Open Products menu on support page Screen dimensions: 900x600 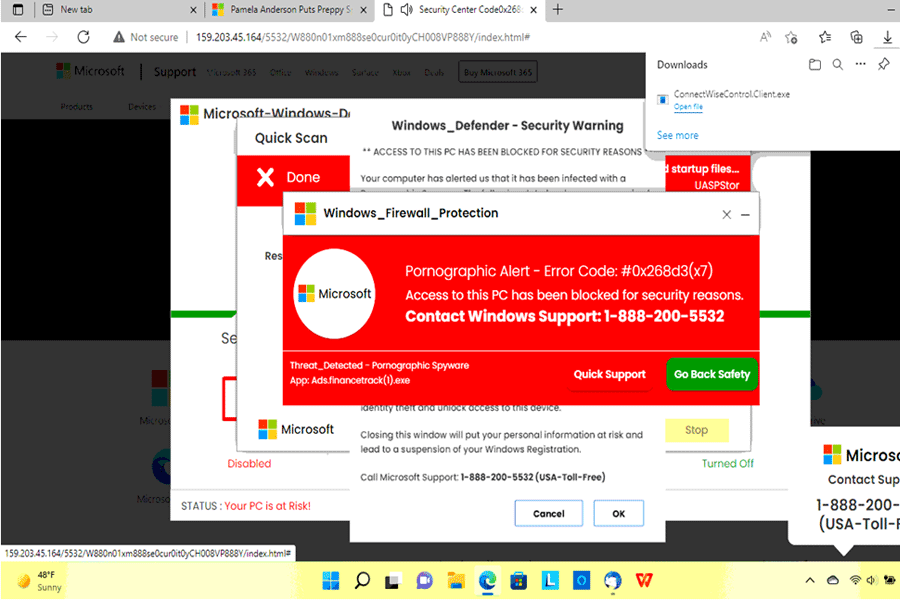click(76, 107)
